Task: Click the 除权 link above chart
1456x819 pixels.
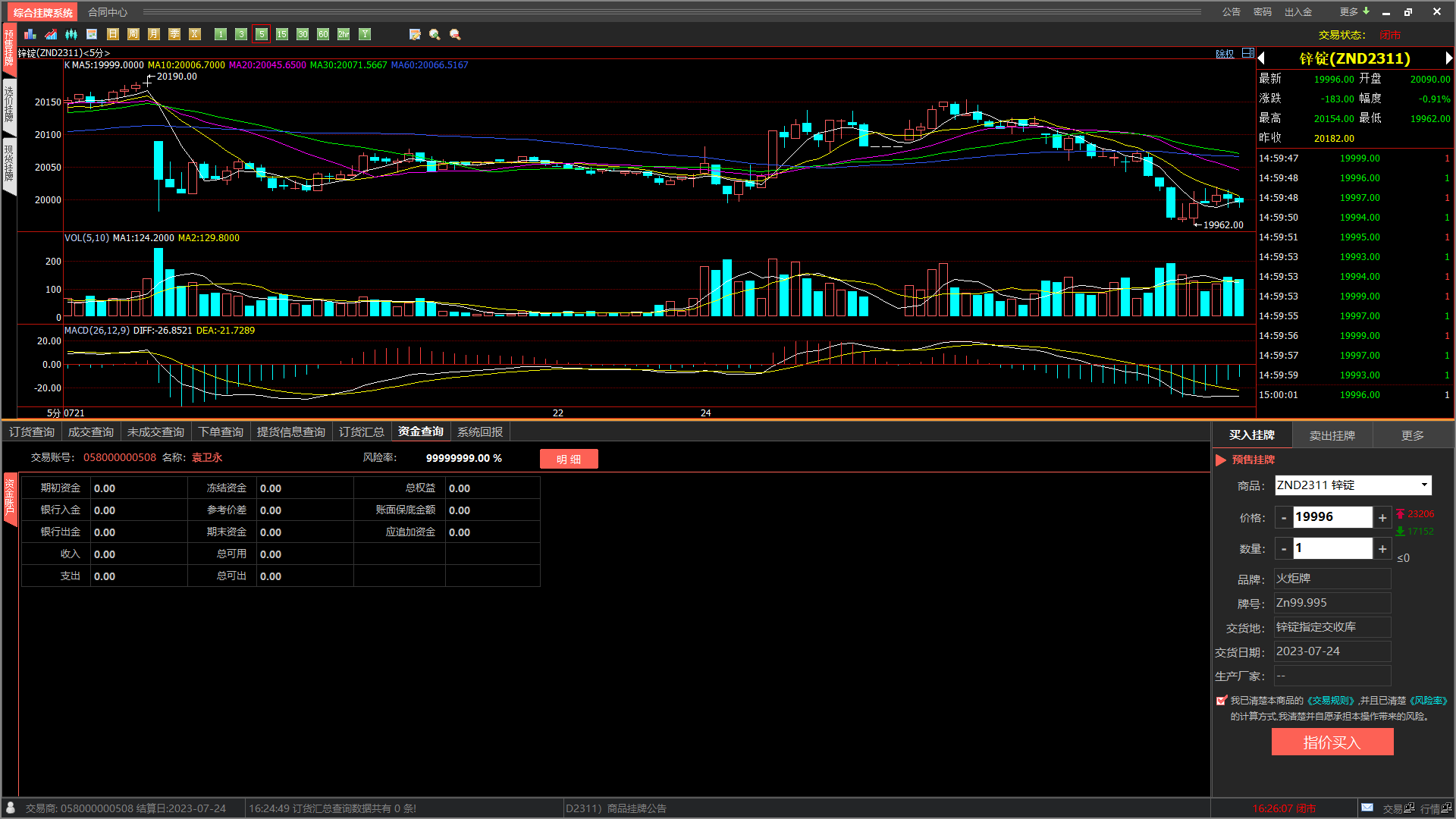Action: tap(1225, 54)
